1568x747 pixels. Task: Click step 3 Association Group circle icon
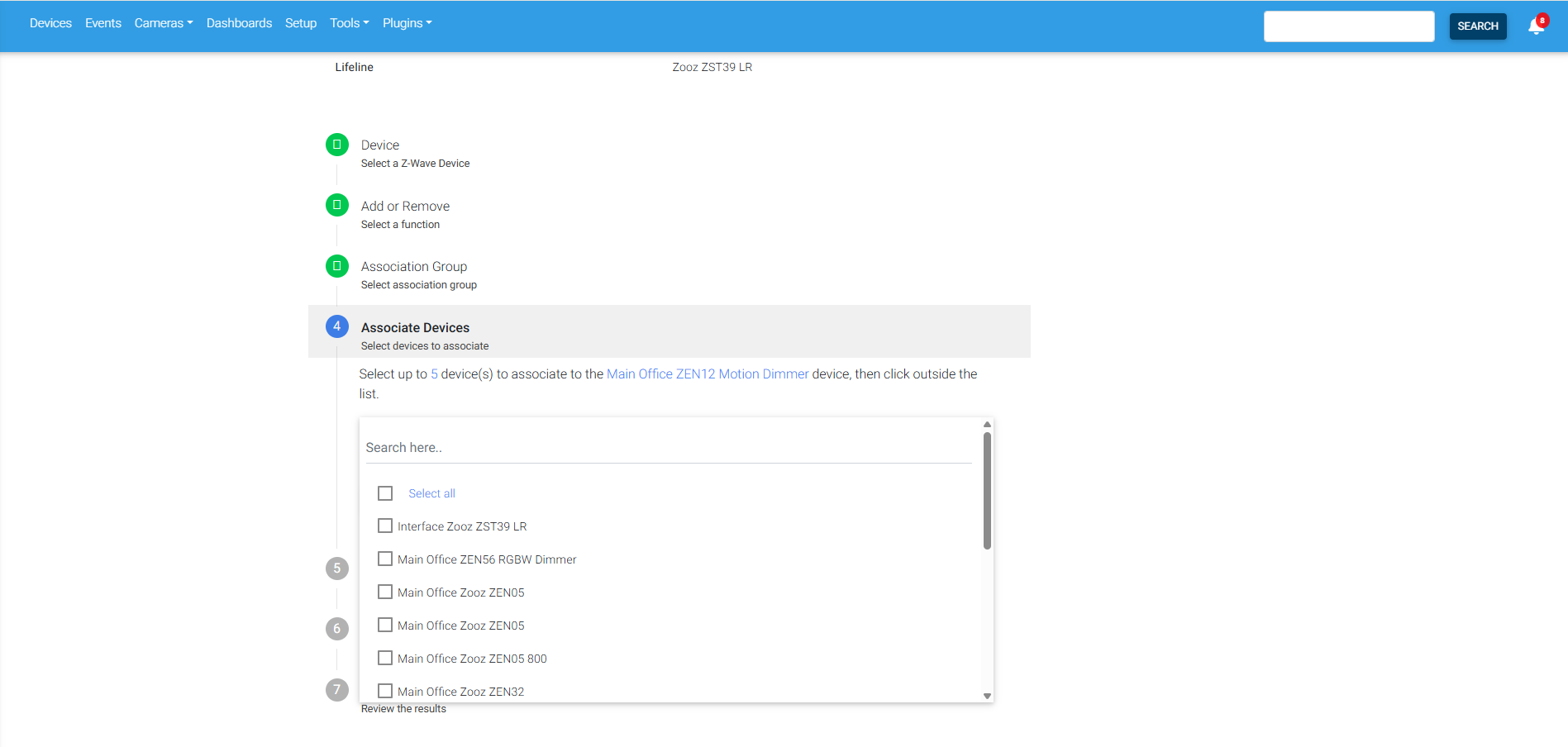tap(337, 266)
